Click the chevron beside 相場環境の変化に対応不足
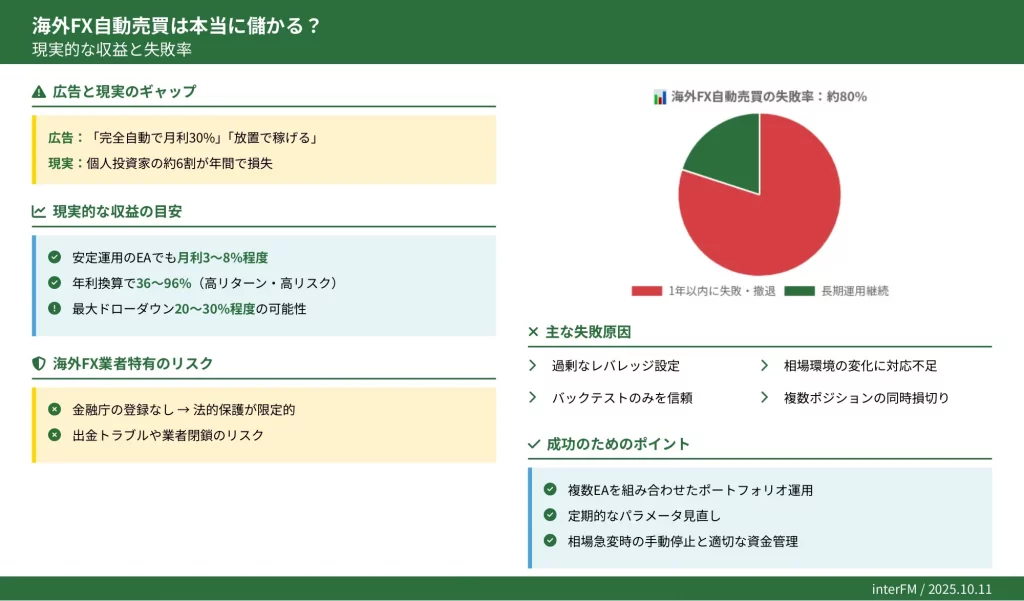Image resolution: width=1024 pixels, height=601 pixels. (x=765, y=366)
